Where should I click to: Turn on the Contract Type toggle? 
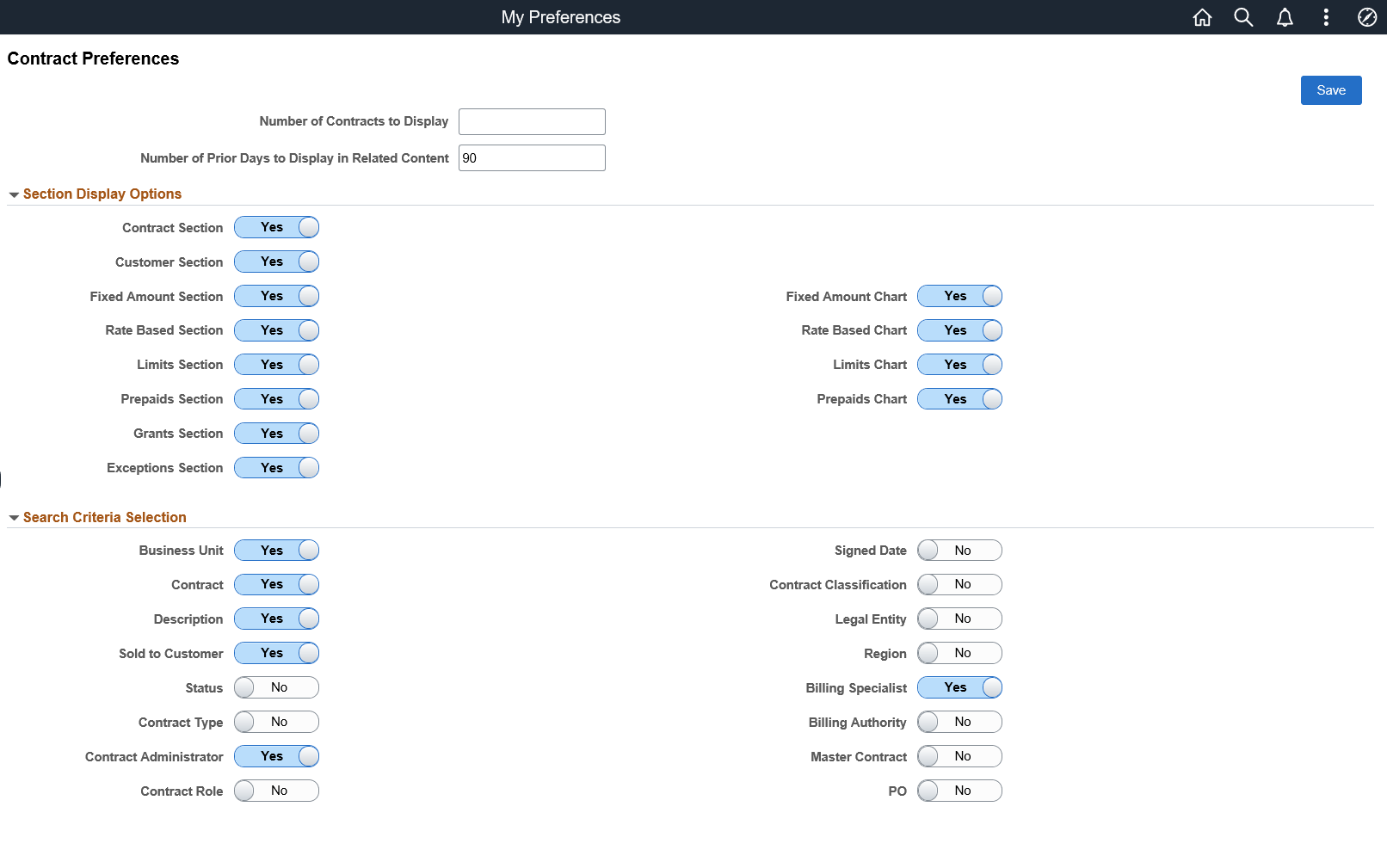(276, 723)
